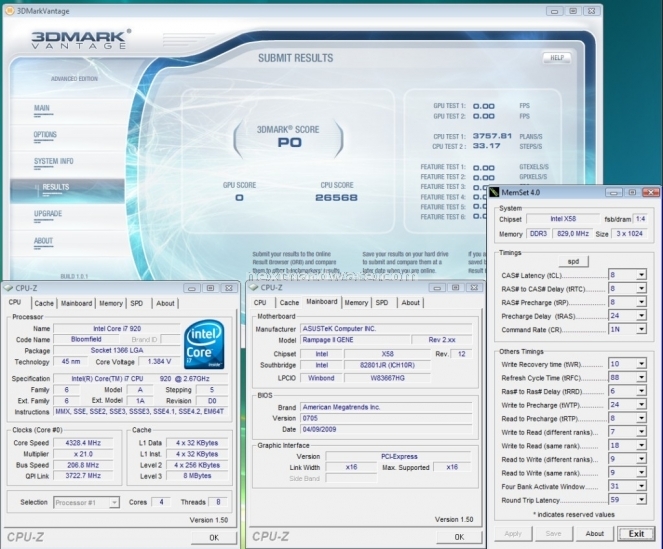
Task: Close the Mainboard CPU-Z window
Action: 474,288
